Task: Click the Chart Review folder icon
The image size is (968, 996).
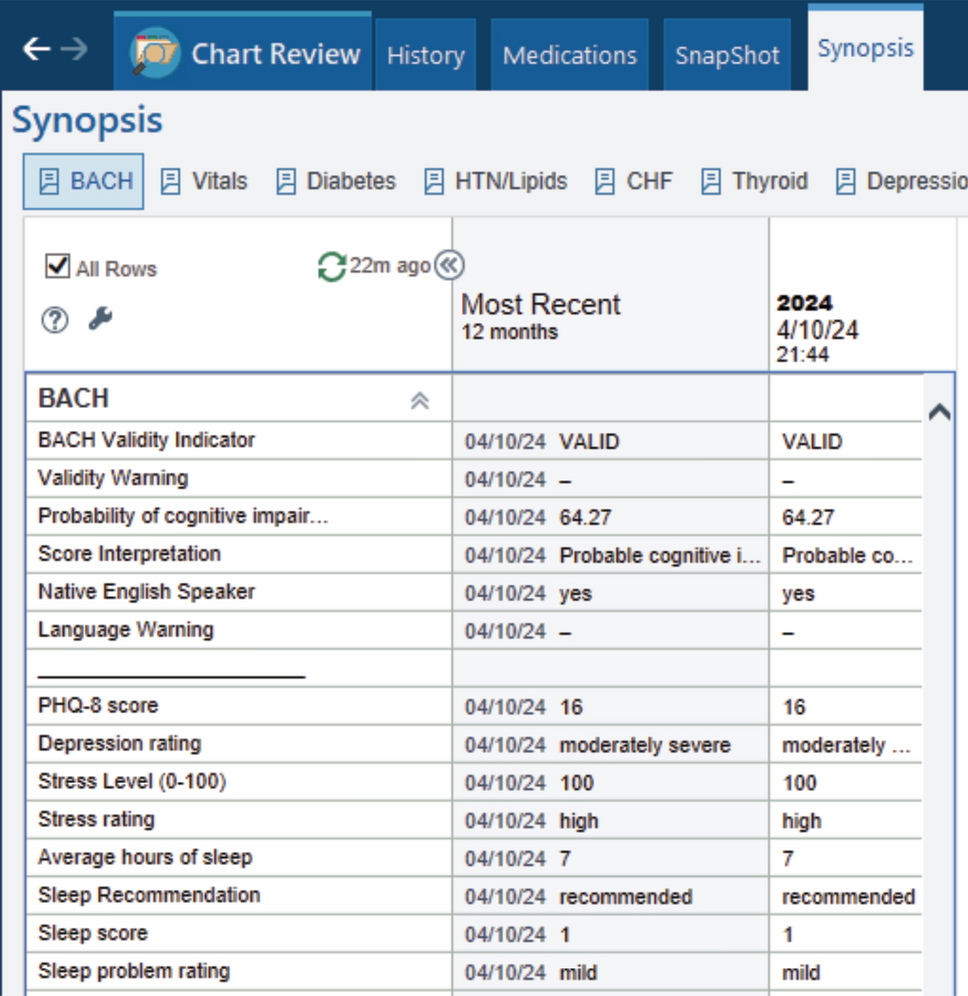Action: [x=156, y=53]
